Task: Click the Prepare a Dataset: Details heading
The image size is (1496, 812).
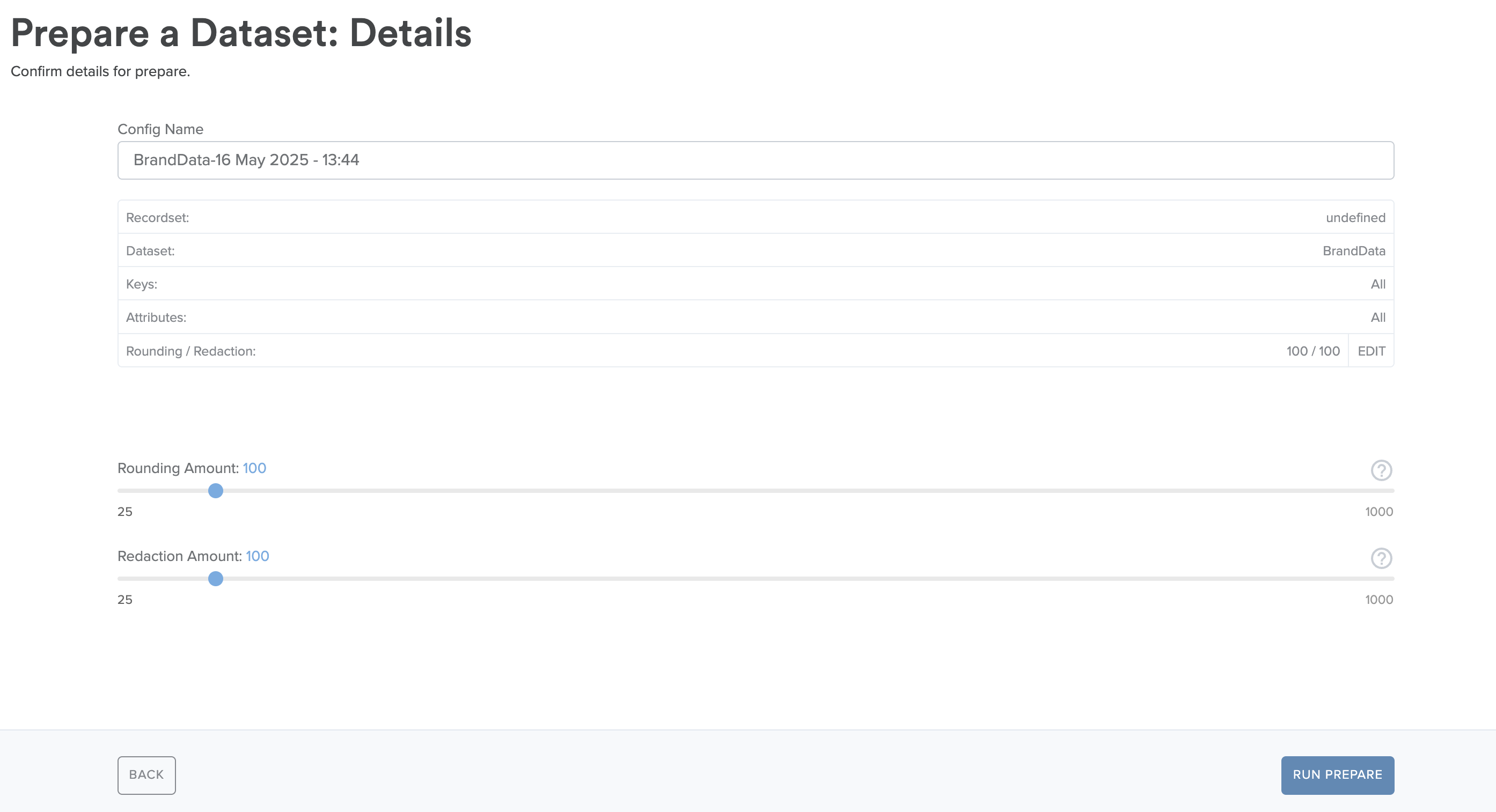Action: (241, 33)
